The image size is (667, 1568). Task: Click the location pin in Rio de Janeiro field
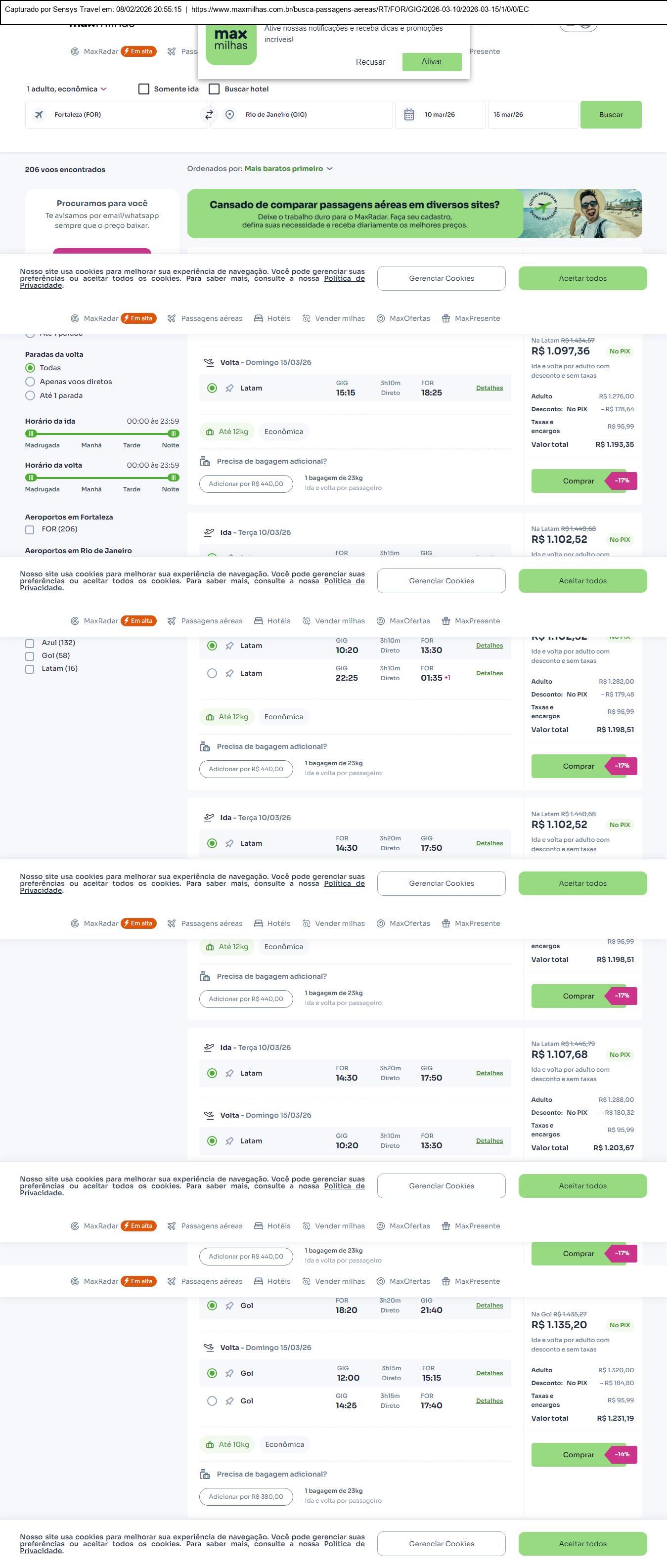click(229, 114)
